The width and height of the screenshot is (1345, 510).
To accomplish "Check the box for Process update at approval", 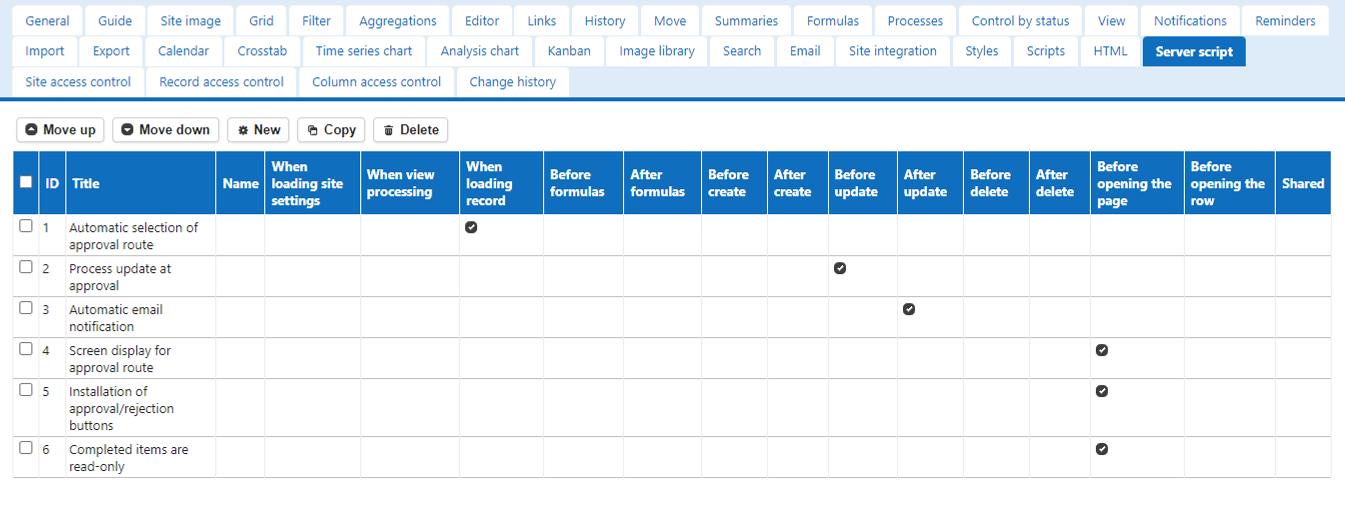I will pyautogui.click(x=26, y=267).
